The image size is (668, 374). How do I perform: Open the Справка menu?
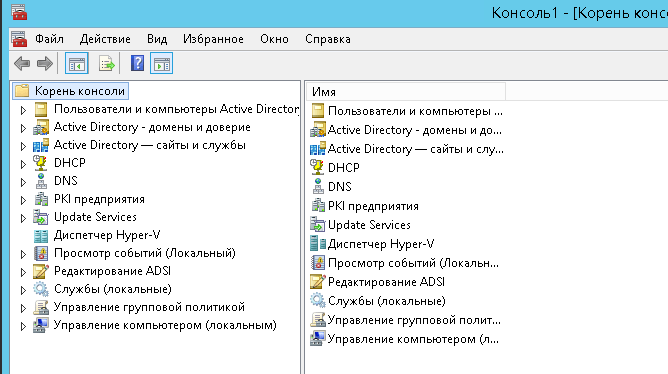(x=328, y=39)
